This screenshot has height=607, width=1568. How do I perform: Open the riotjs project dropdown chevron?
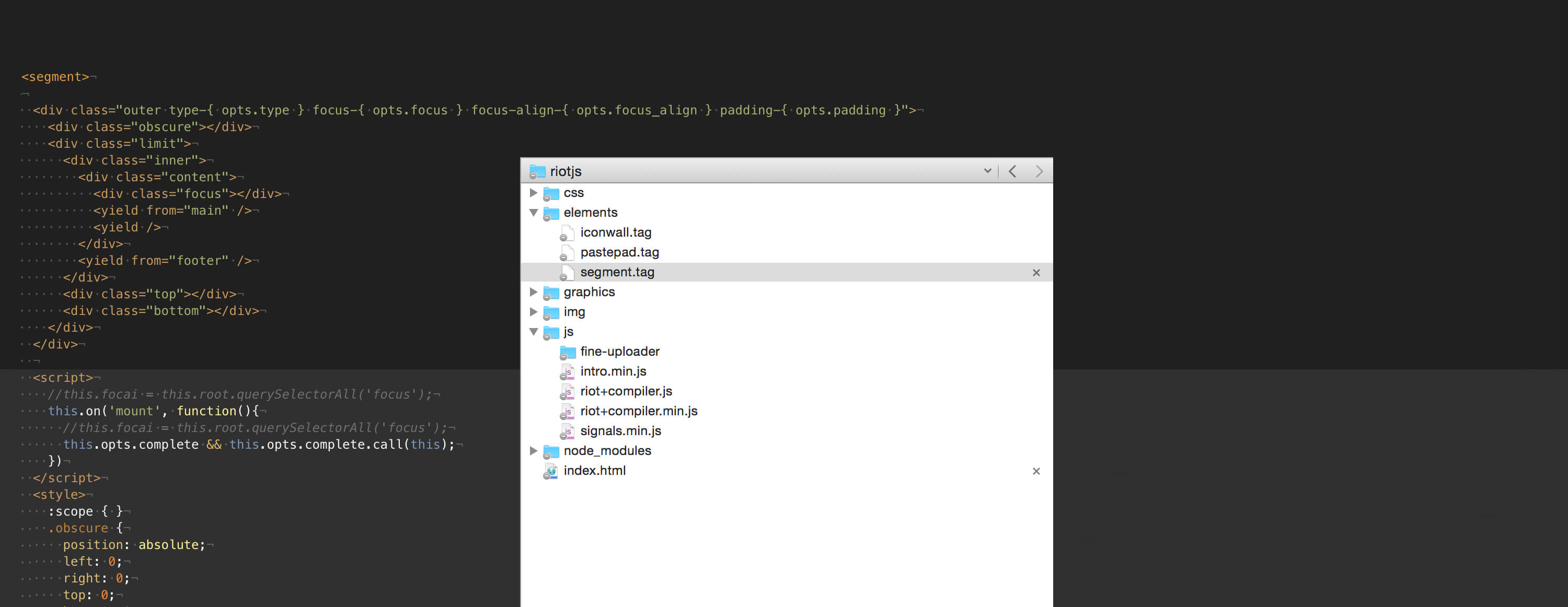987,171
